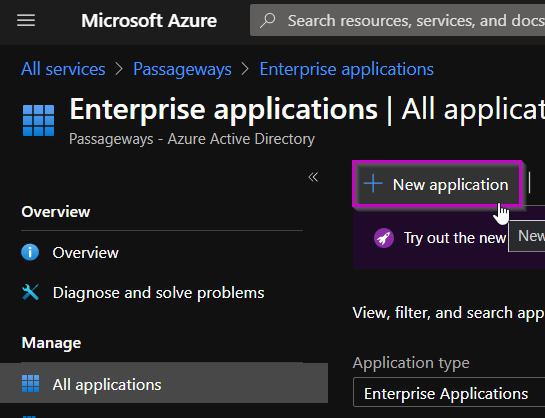Viewport: 545px width, 418px height.
Task: Click the purple rocket preview icon
Action: (x=384, y=238)
